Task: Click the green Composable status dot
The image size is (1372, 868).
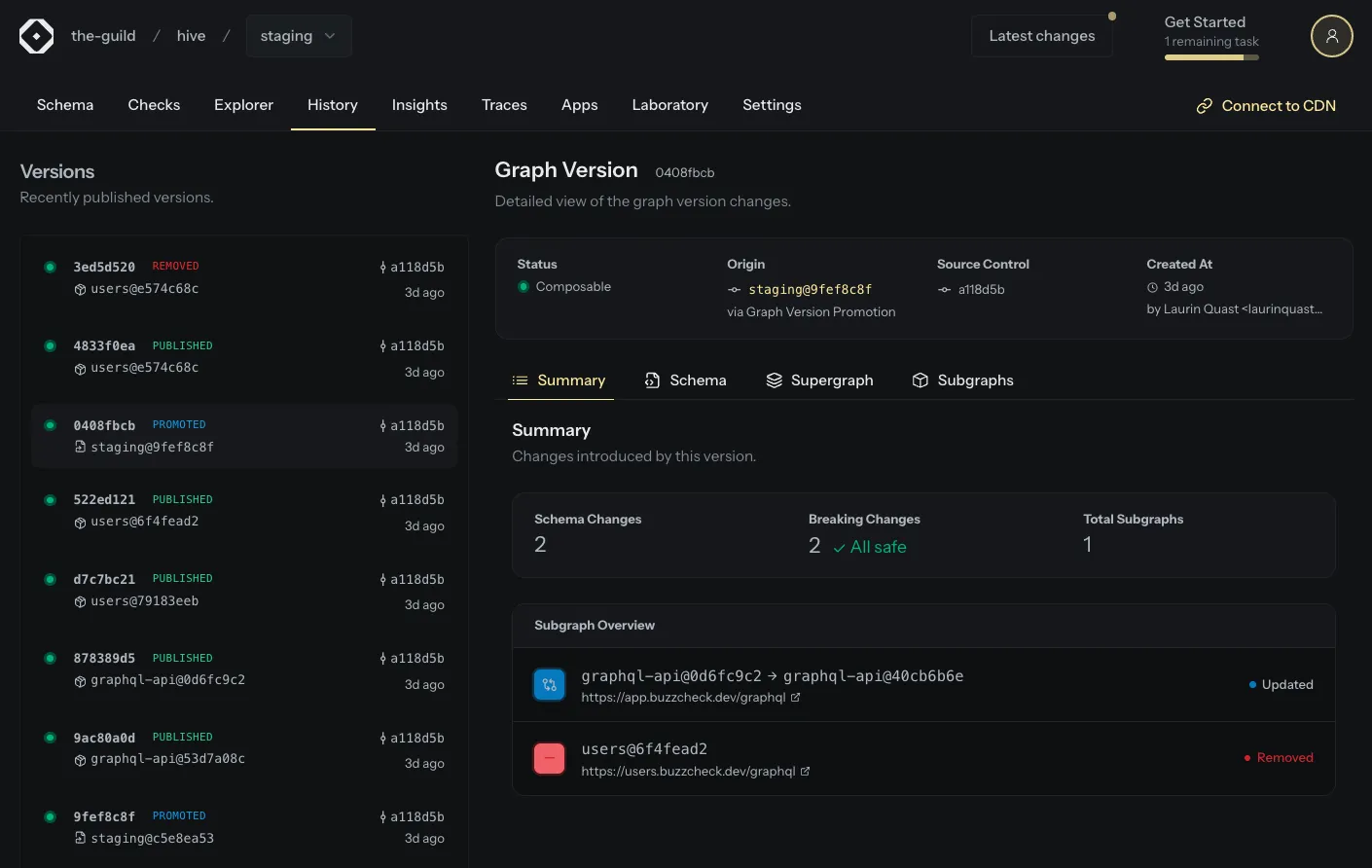Action: tap(524, 287)
